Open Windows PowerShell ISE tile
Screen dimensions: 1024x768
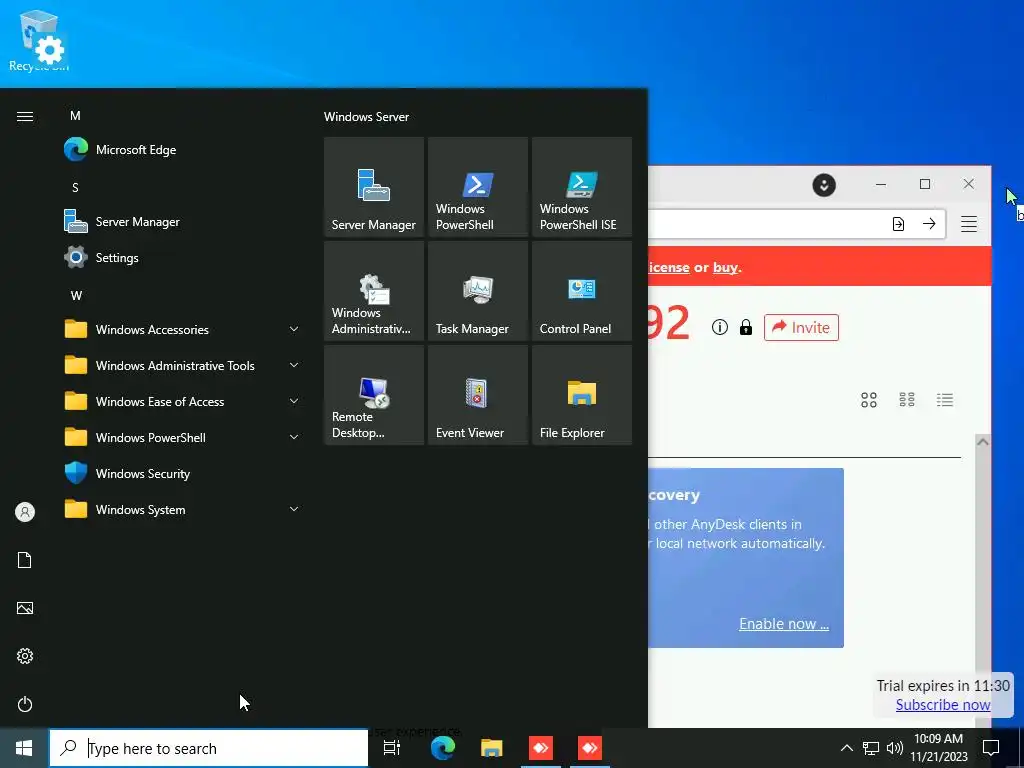[x=582, y=187]
